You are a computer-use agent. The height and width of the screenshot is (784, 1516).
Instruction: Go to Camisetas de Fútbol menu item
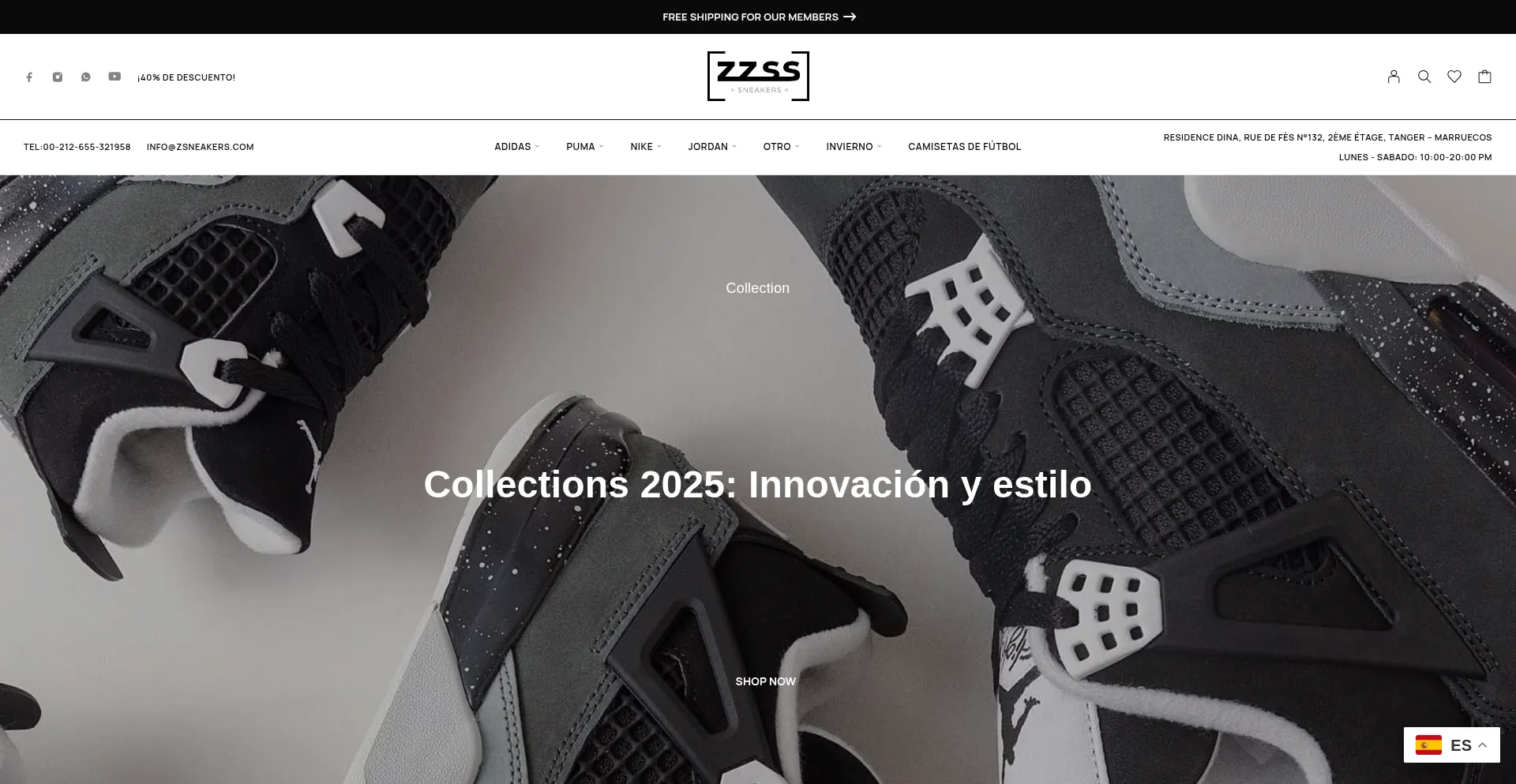tap(964, 147)
